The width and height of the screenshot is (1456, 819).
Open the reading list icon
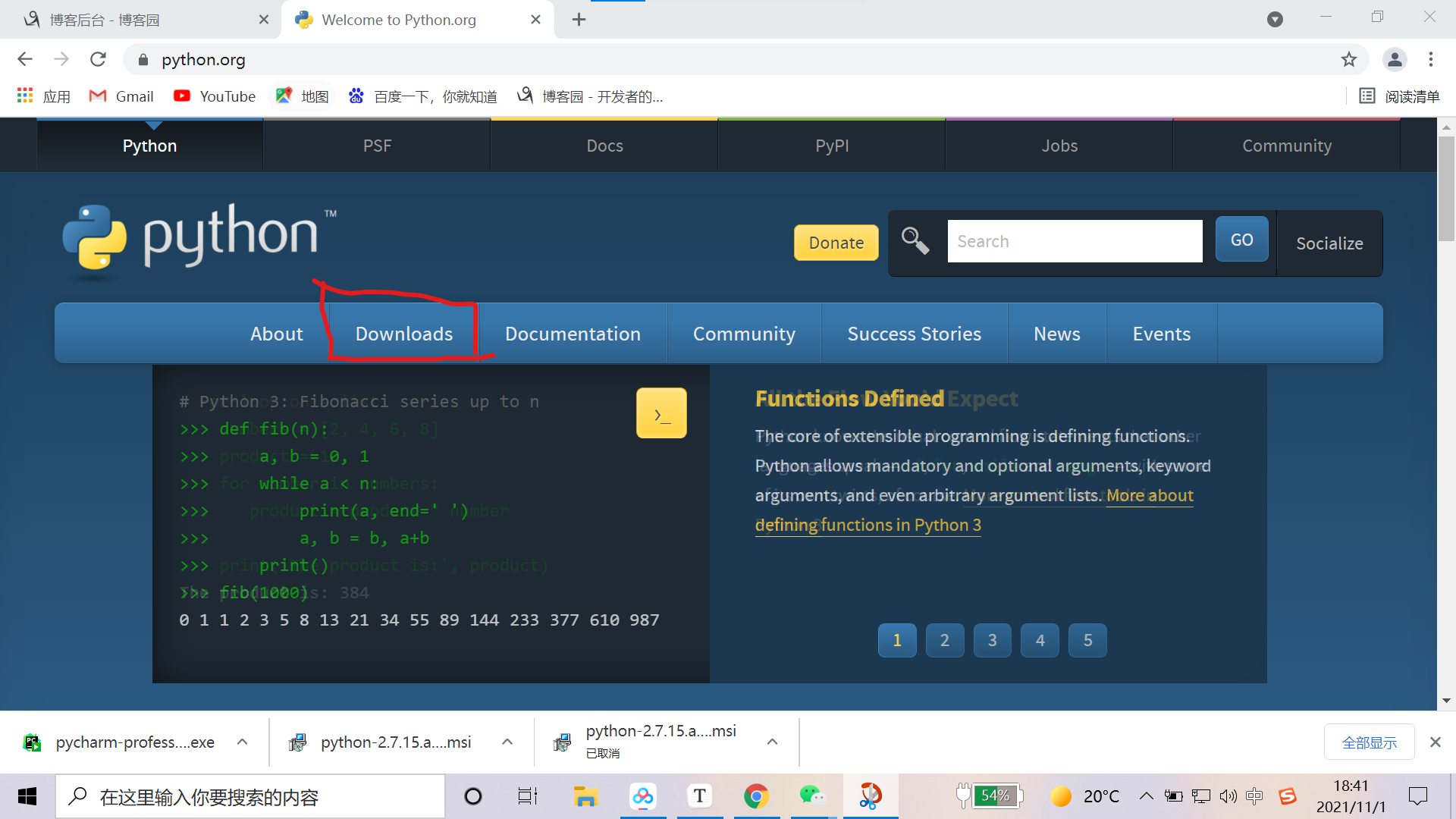(x=1367, y=96)
